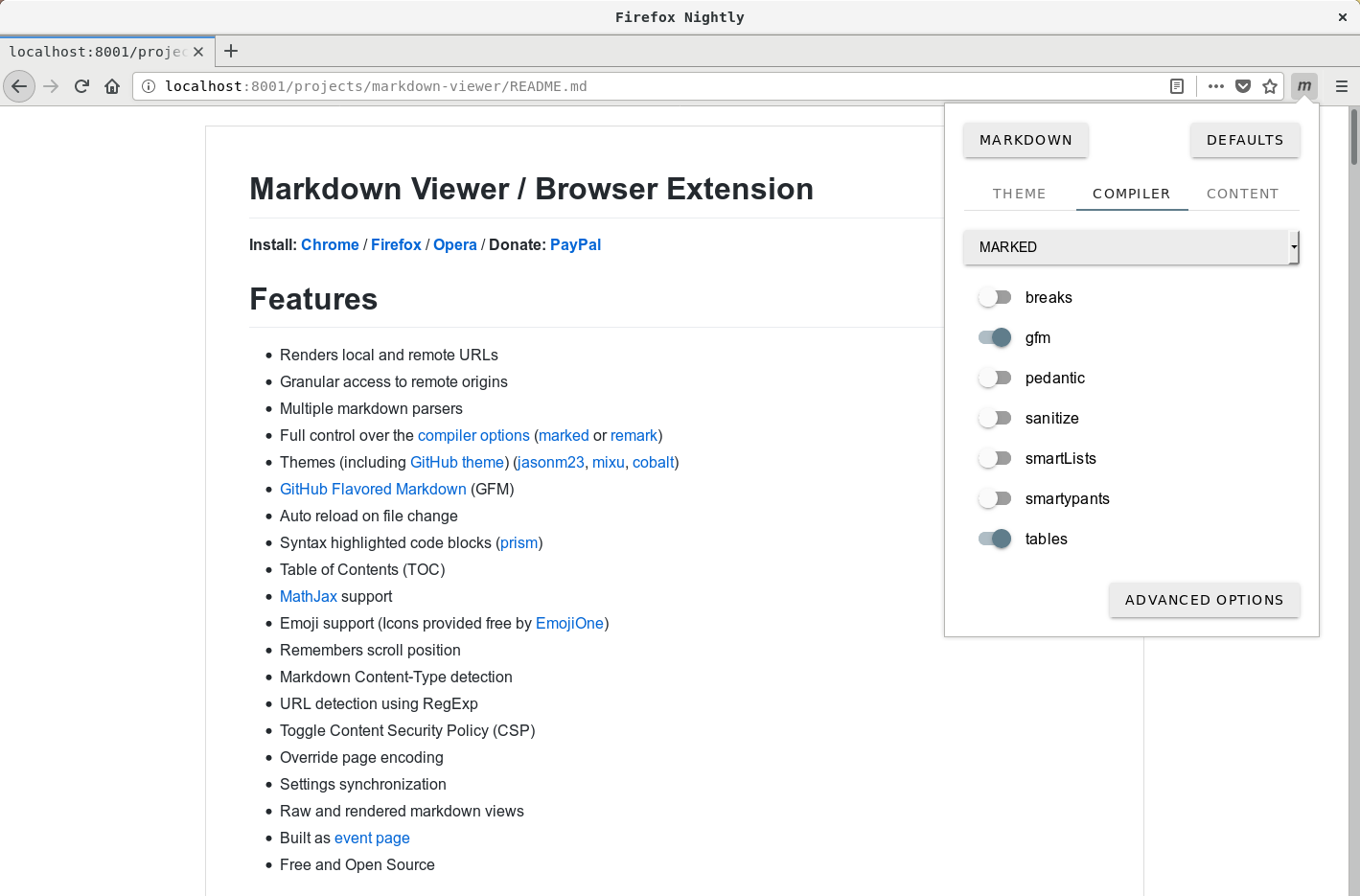Open the compiler options link
Viewport: 1360px width, 896px height.
point(473,435)
